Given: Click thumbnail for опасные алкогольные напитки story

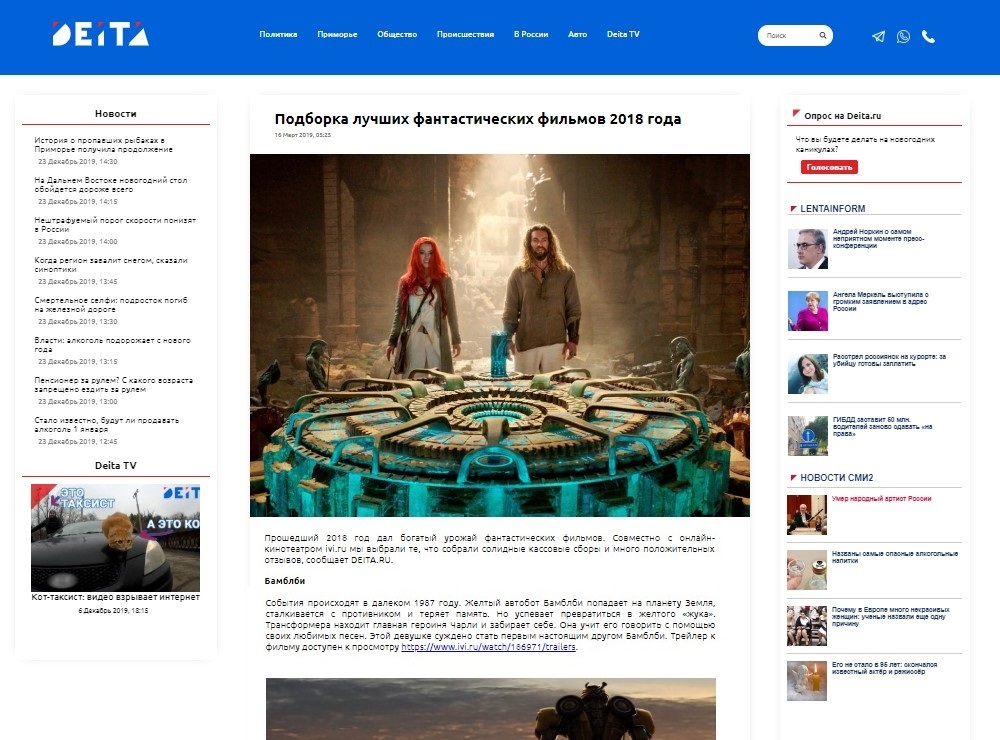Looking at the screenshot, I should [x=807, y=570].
